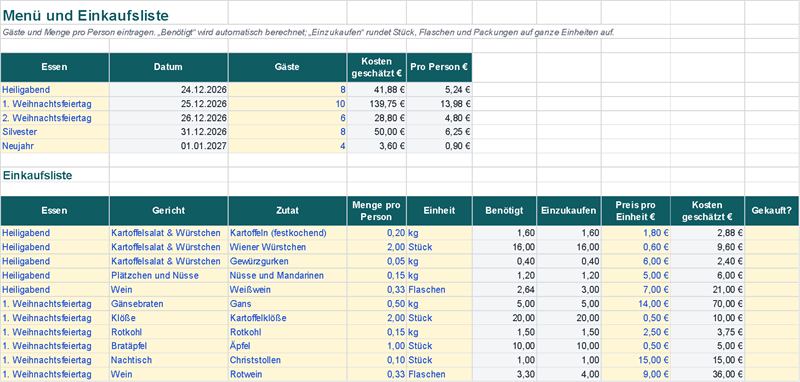
Task: Click the Gekauft? cell for Gans row
Action: tap(772, 304)
